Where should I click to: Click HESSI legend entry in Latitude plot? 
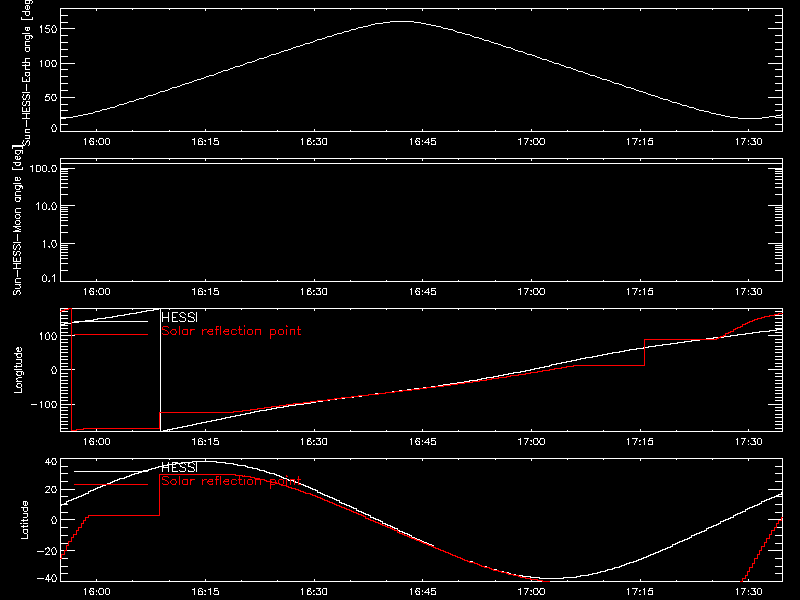tap(179, 467)
